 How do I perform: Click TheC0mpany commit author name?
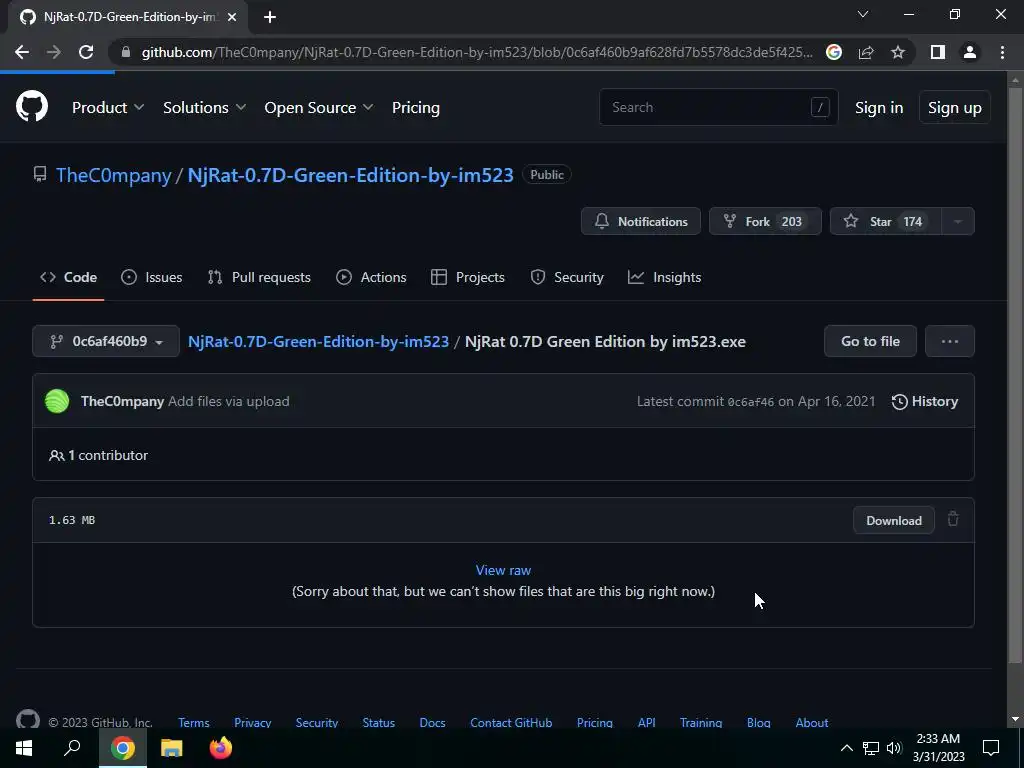click(x=122, y=401)
